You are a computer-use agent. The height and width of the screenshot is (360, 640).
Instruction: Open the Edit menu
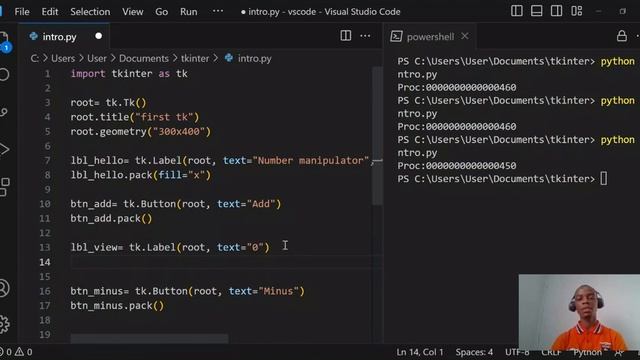[x=50, y=12]
